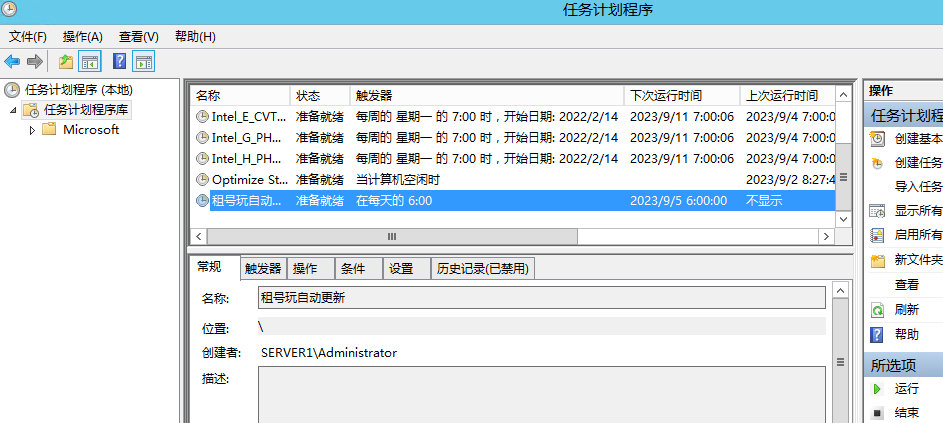Click the 2023/9/5 6:00:00 next run cell
The height and width of the screenshot is (423, 943).
[x=678, y=201]
